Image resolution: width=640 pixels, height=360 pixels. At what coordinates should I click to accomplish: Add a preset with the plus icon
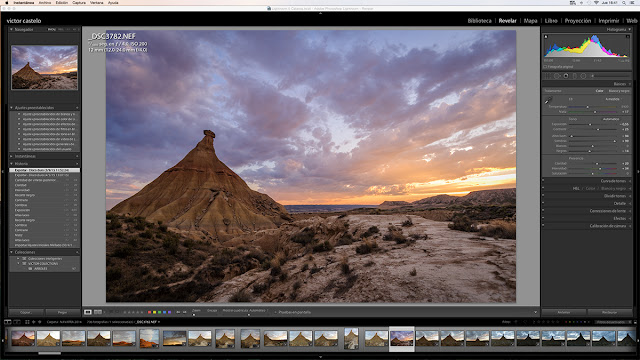coord(77,108)
